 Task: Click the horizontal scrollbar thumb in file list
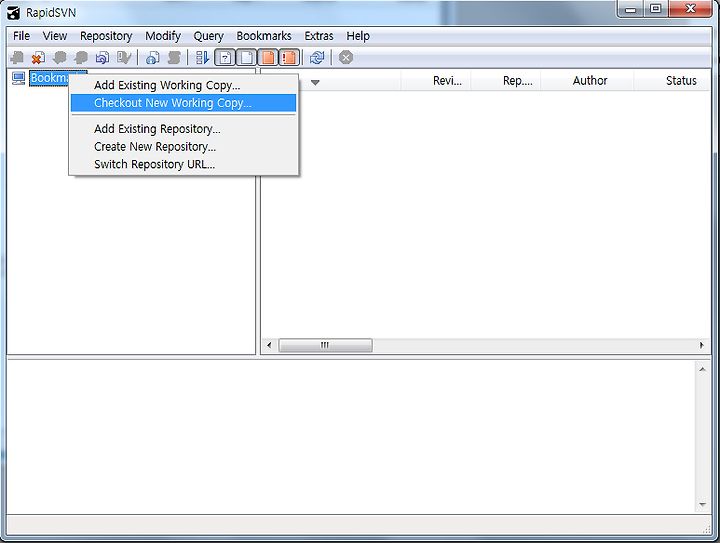(325, 345)
